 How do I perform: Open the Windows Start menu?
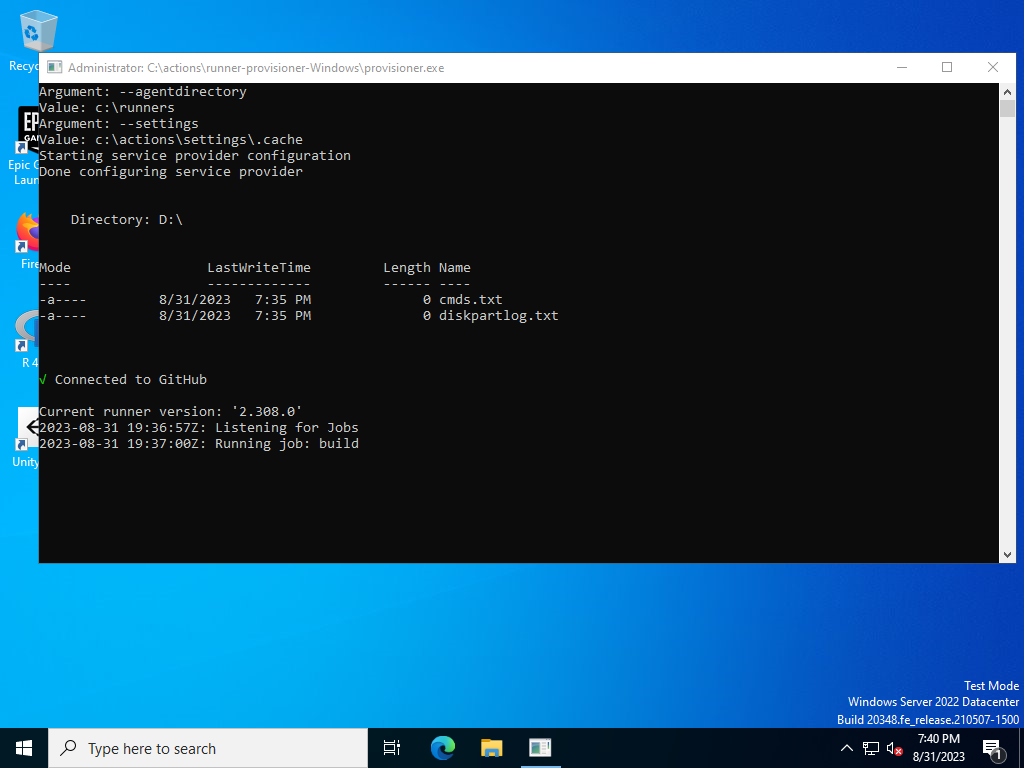tap(24, 748)
